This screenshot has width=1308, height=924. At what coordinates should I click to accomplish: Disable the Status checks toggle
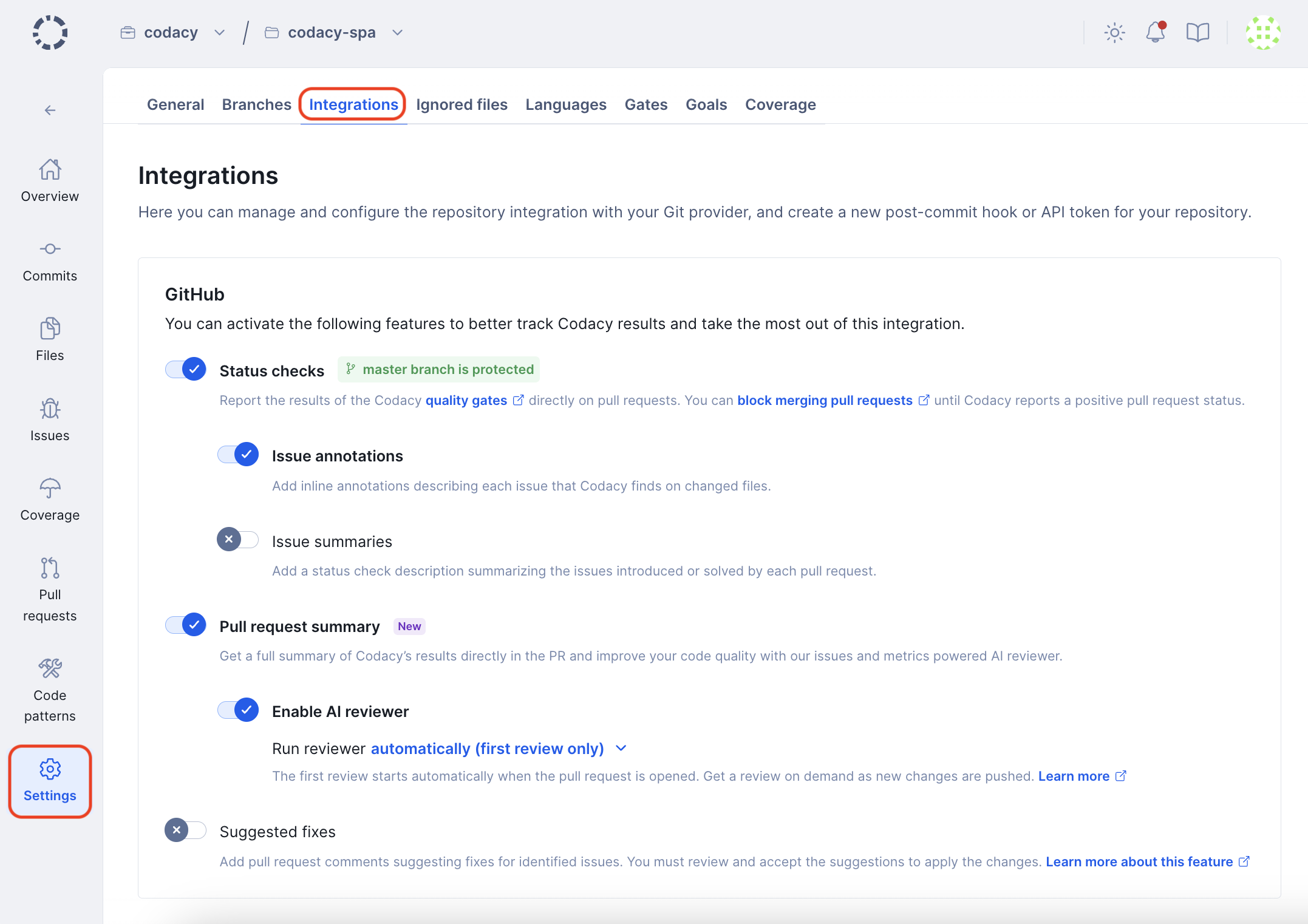(185, 369)
